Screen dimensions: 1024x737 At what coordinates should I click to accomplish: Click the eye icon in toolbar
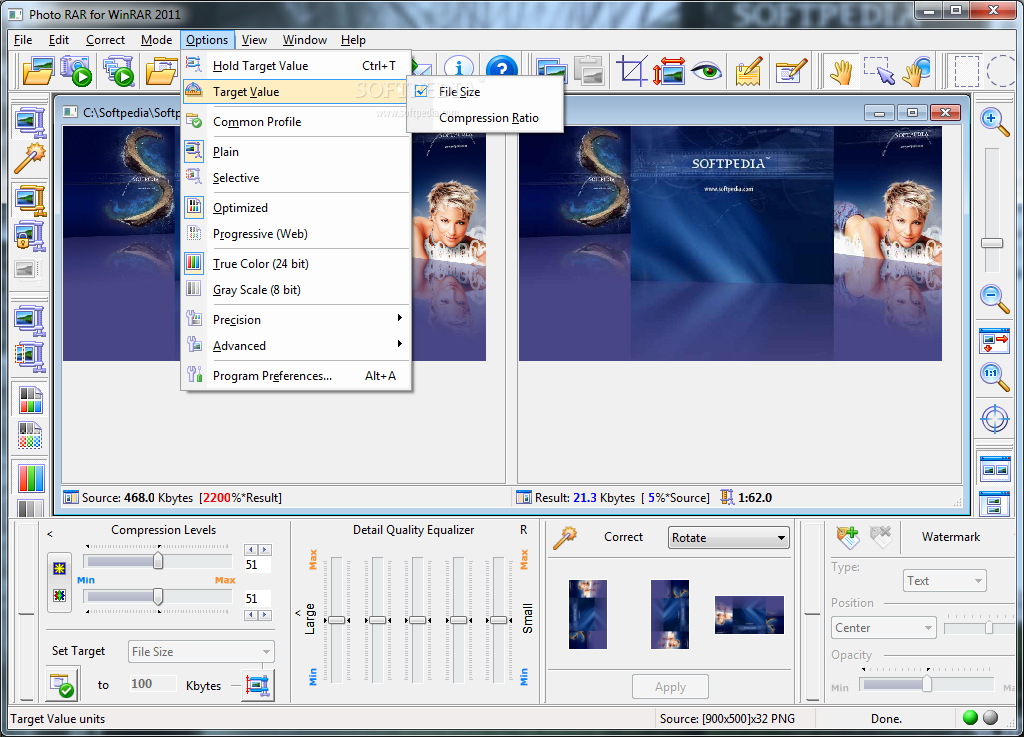(707, 71)
